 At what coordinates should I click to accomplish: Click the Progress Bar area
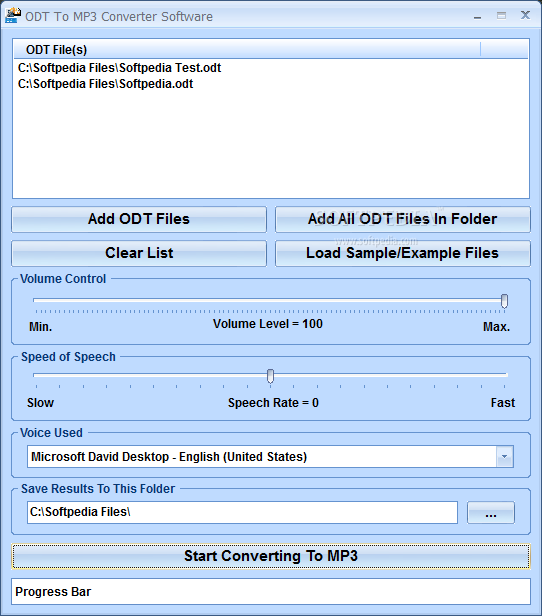(271, 591)
